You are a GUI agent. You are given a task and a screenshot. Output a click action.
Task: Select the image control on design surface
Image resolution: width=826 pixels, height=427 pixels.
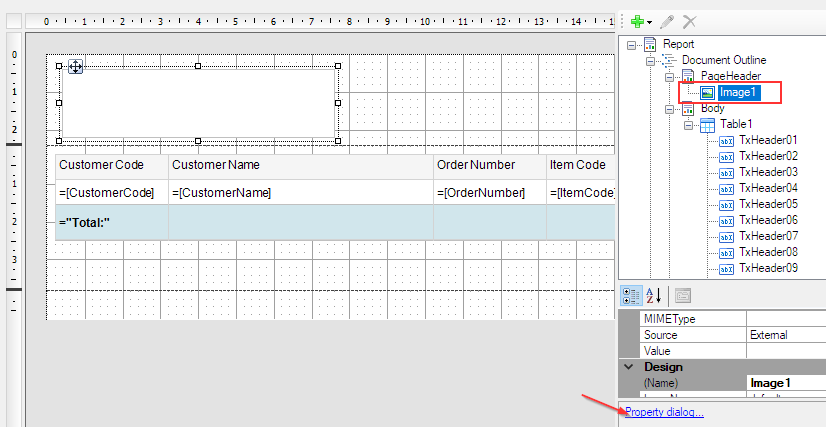click(x=198, y=103)
